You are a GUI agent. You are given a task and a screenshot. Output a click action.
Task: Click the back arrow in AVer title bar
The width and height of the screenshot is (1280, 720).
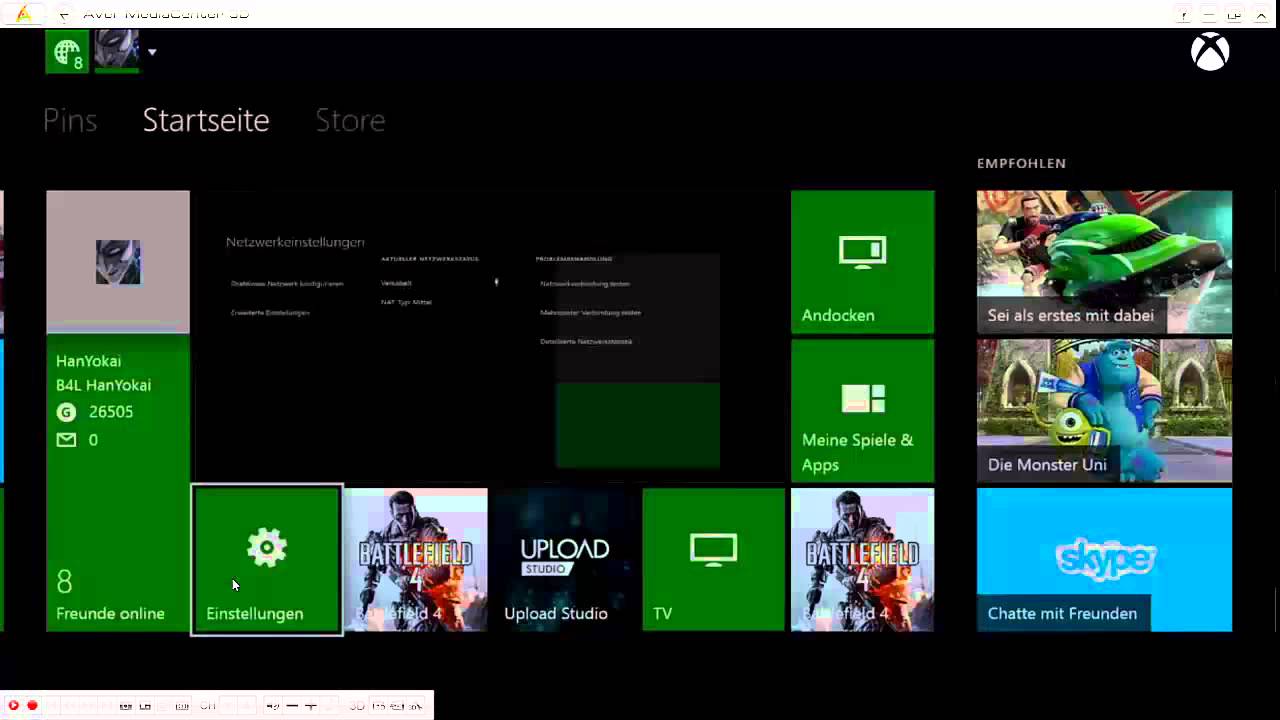pos(64,14)
